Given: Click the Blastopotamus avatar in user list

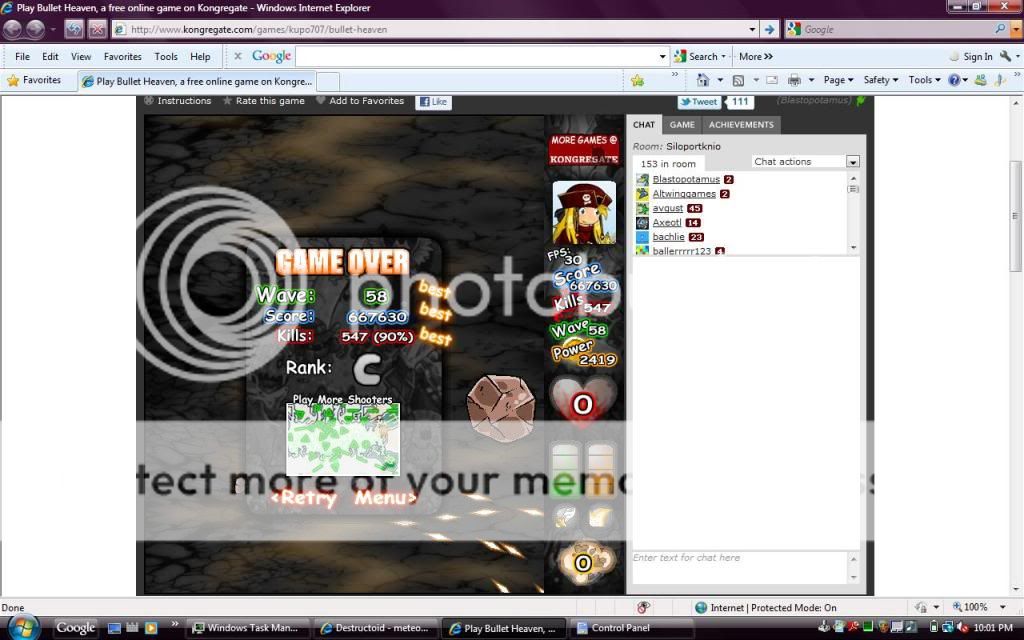Looking at the screenshot, I should tap(642, 180).
